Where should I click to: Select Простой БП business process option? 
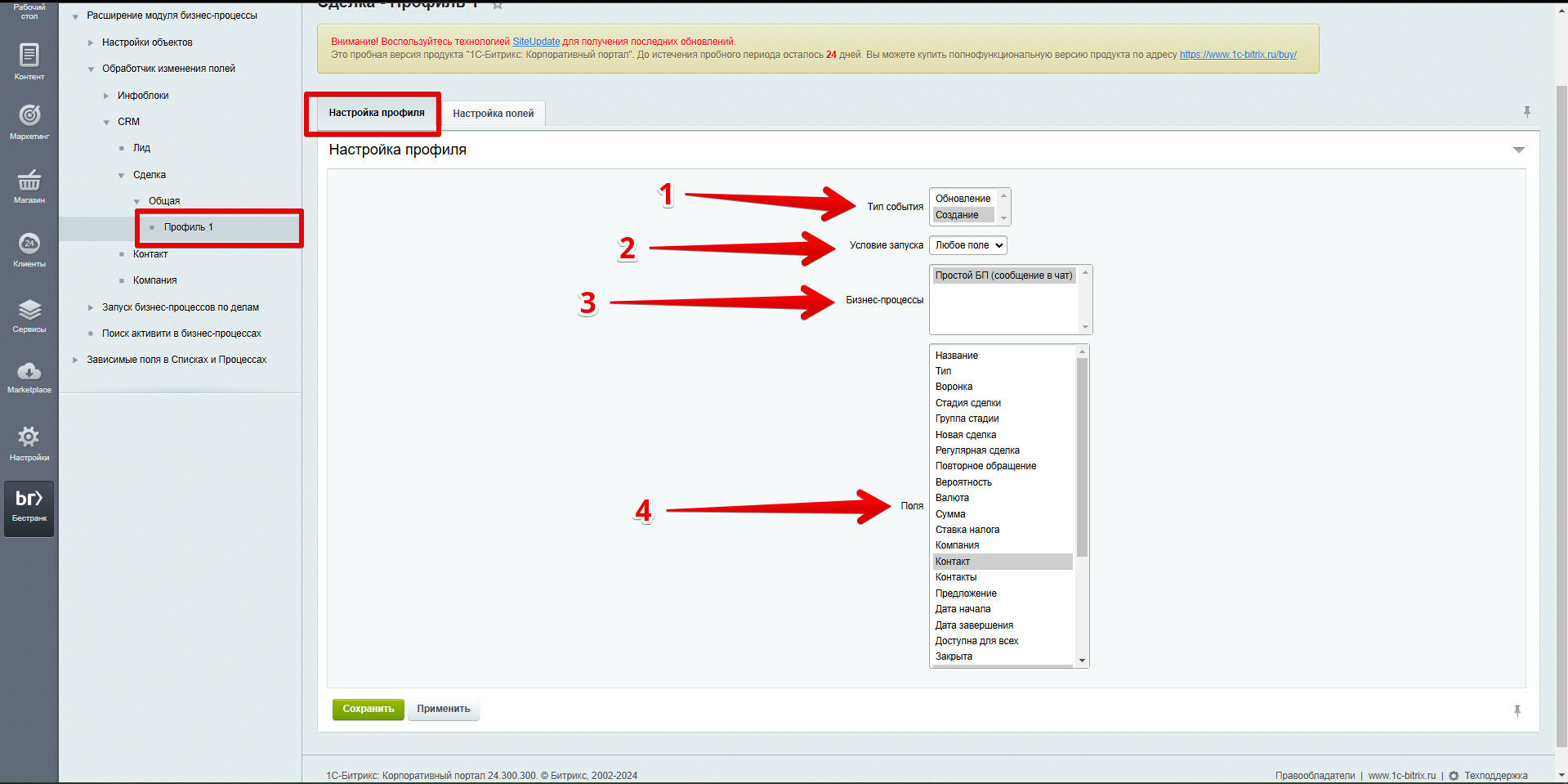point(1003,276)
